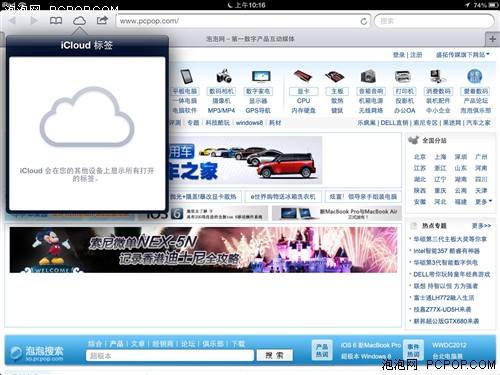This screenshot has width=500, height=375.
Task: Click the tablet computer category icon
Action: click(x=186, y=77)
